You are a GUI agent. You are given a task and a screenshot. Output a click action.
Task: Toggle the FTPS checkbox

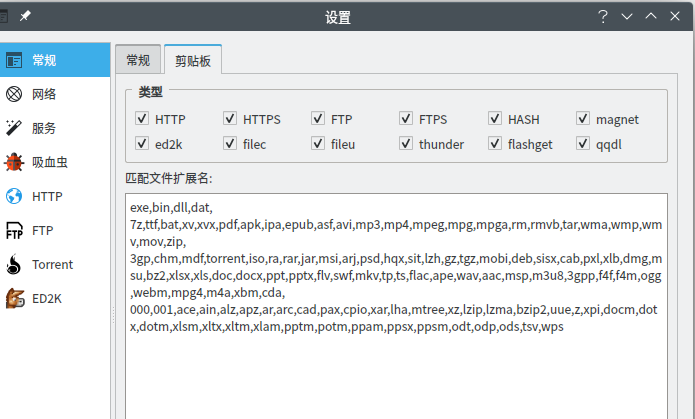tap(406, 119)
